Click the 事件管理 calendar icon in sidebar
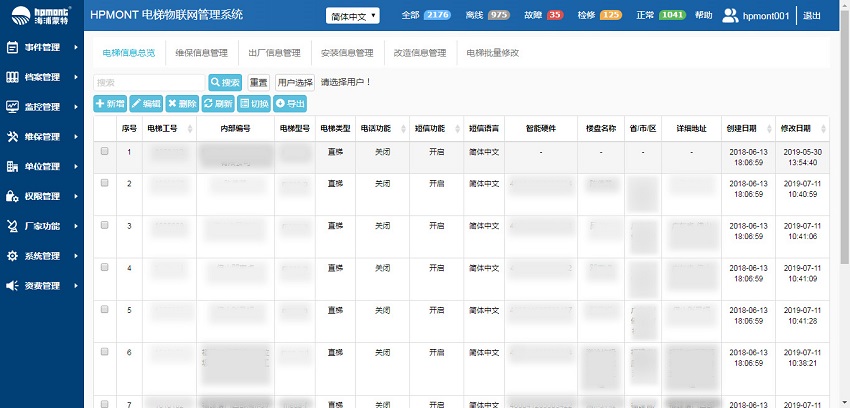Viewport: 850px width, 408px height. coord(13,47)
